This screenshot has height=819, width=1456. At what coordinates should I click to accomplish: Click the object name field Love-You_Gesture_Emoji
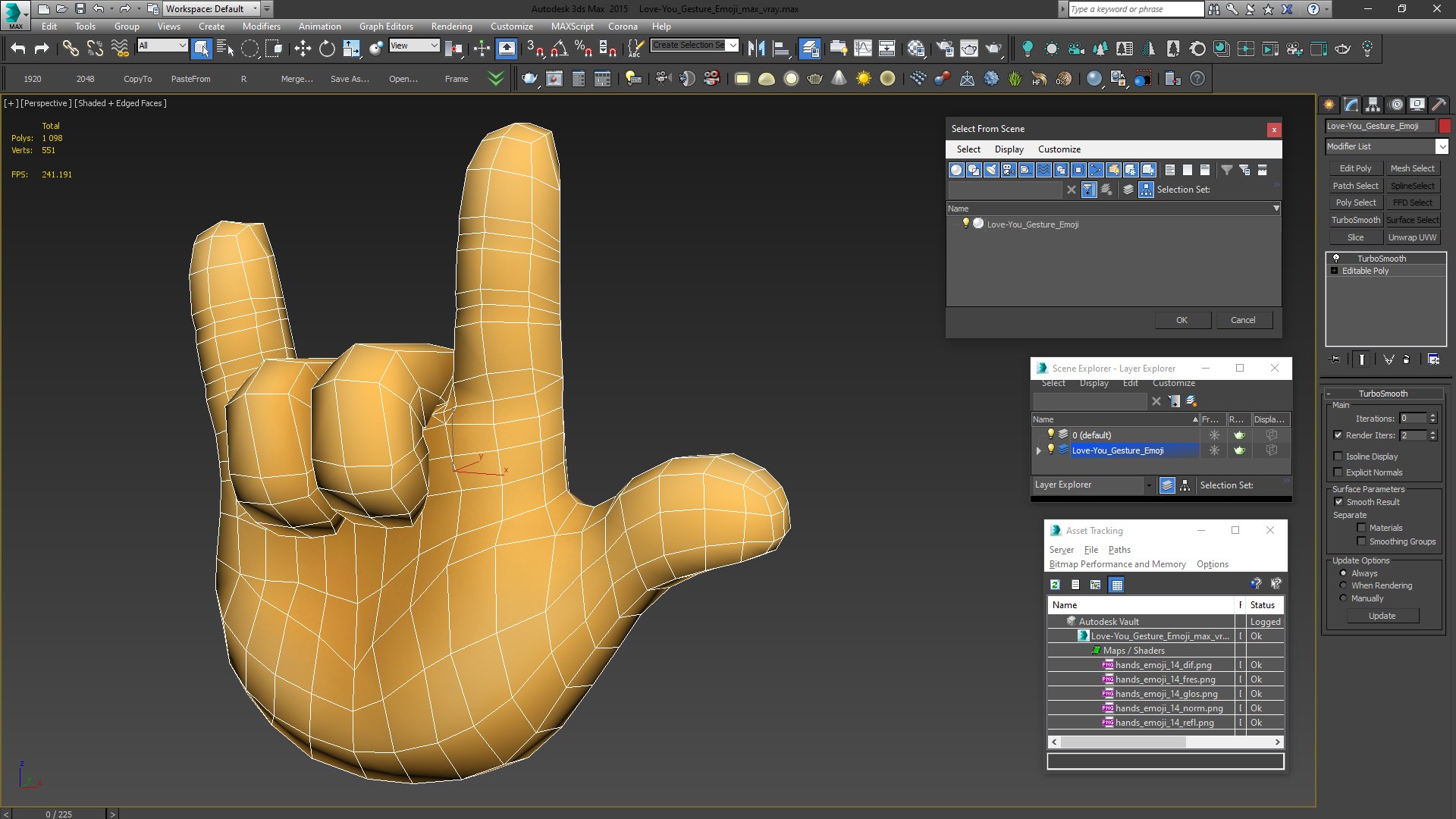coord(1379,126)
